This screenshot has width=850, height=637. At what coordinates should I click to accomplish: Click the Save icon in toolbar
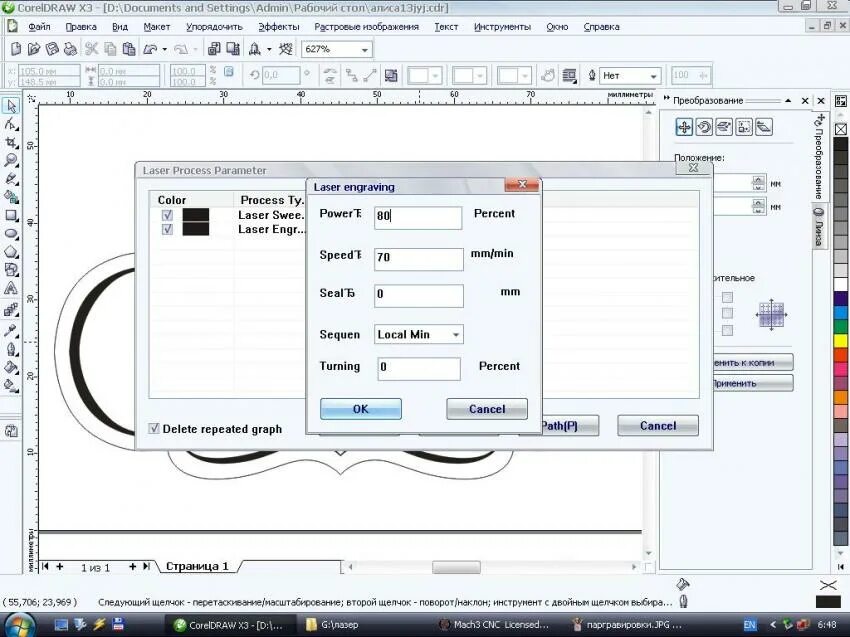(51, 49)
